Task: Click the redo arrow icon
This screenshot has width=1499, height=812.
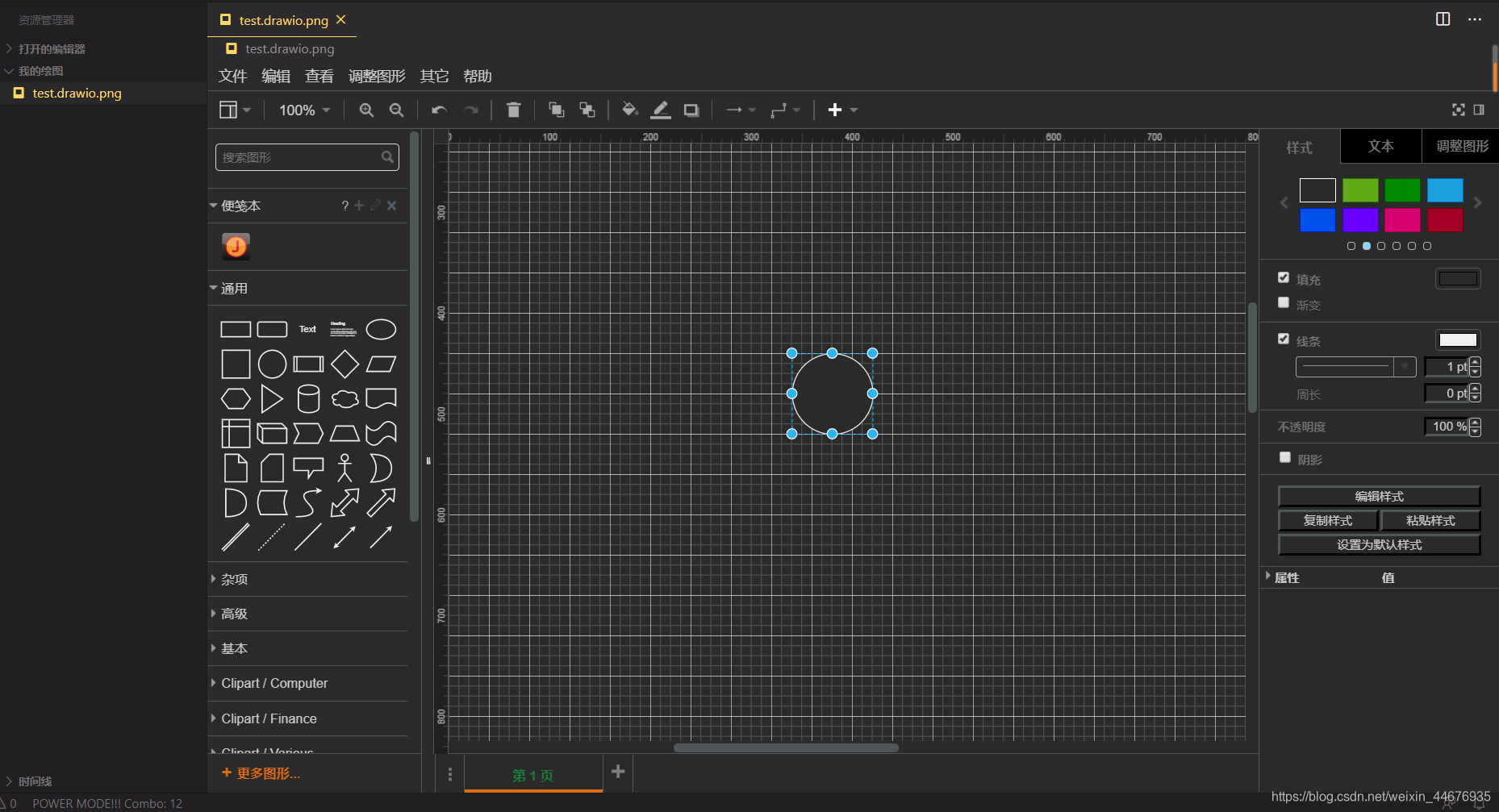Action: [471, 110]
